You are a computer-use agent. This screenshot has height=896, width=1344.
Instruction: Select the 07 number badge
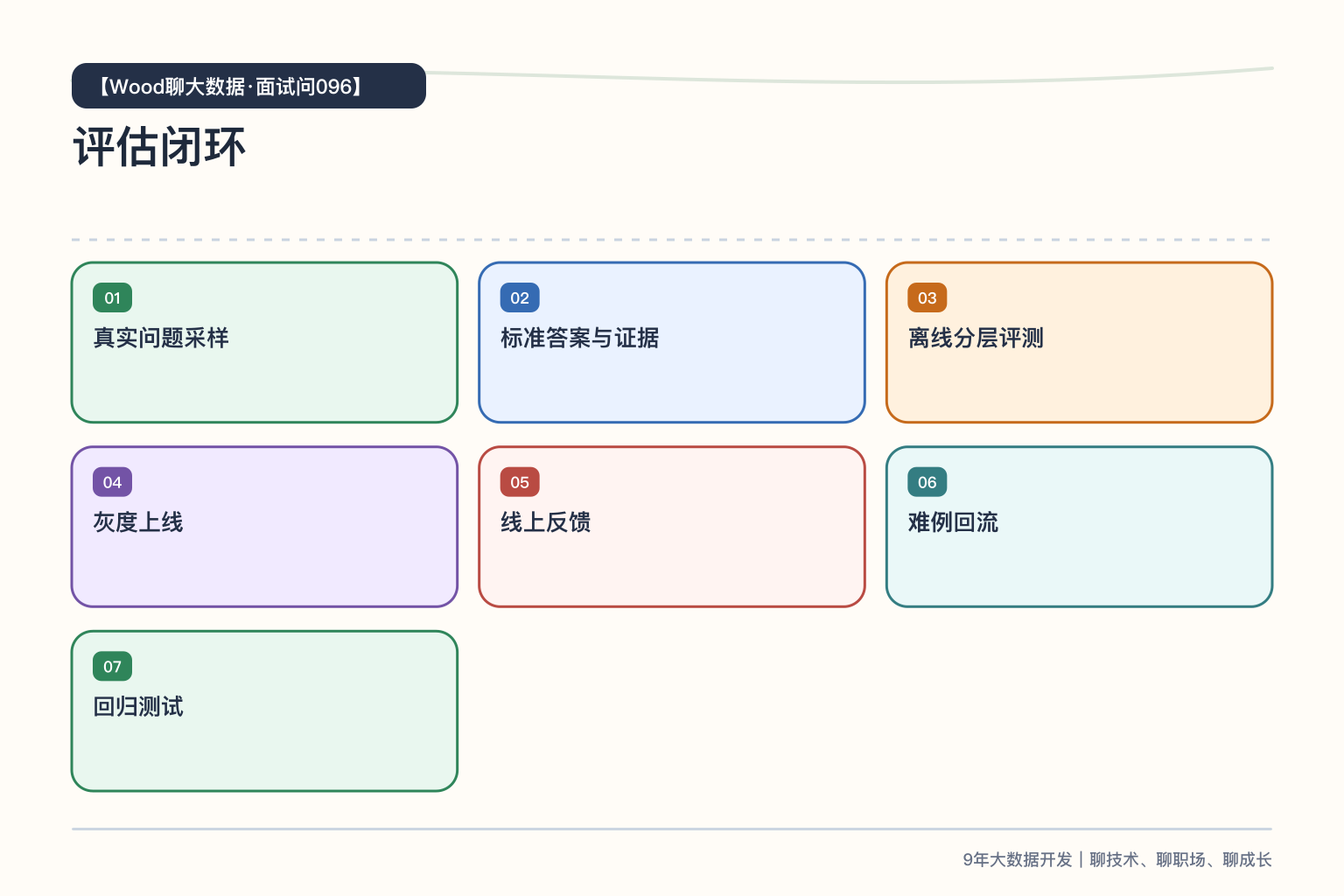tap(112, 667)
